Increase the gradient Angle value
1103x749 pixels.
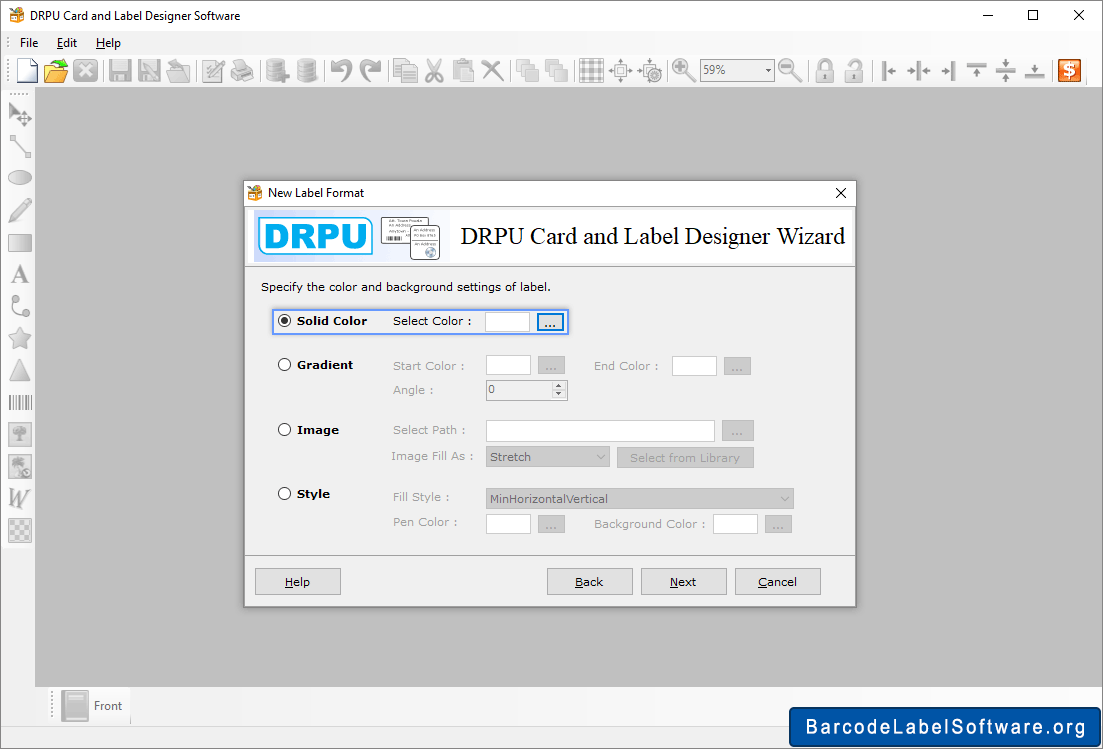tap(559, 385)
